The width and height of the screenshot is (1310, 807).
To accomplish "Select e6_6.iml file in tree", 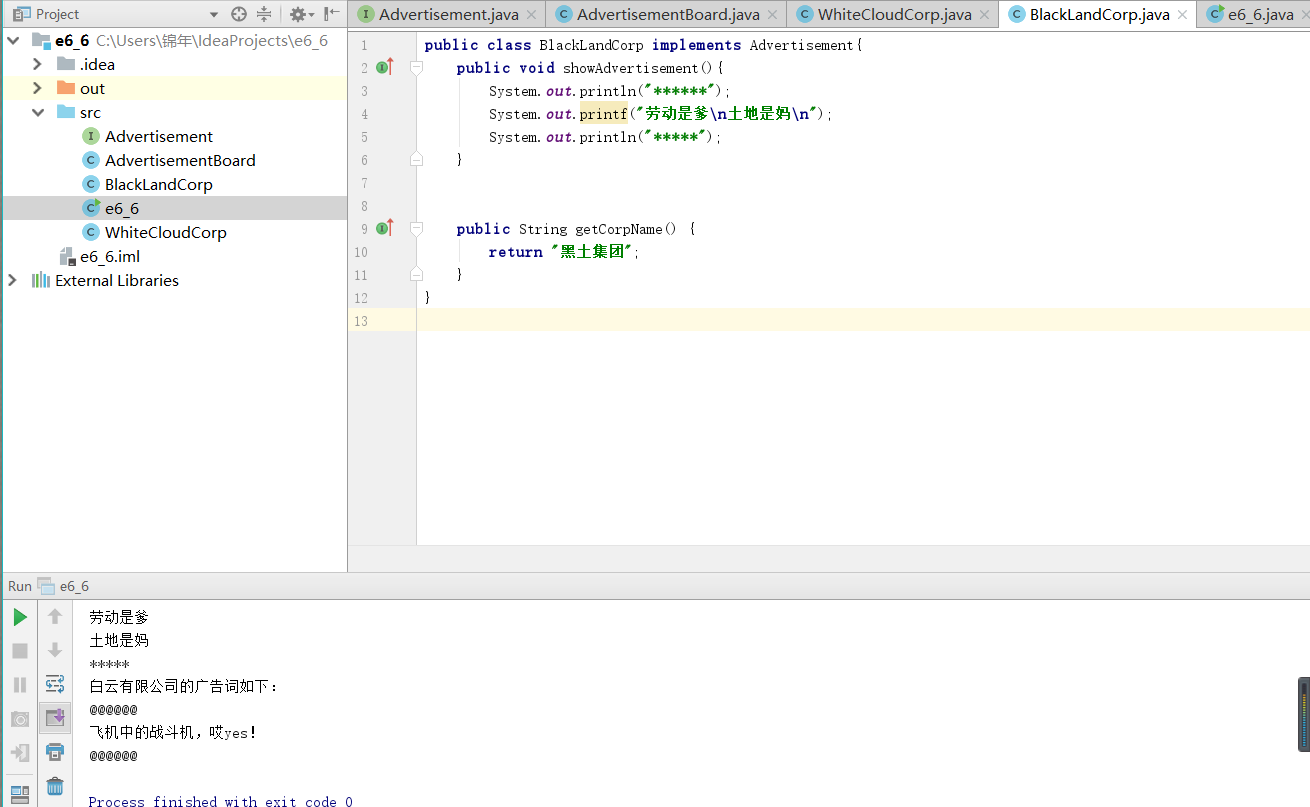I will click(110, 256).
